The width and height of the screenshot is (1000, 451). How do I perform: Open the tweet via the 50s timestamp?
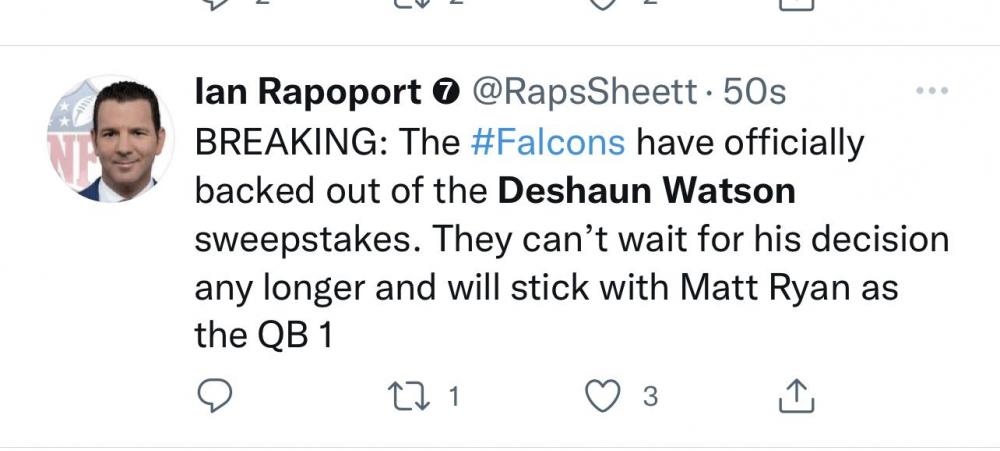click(754, 93)
